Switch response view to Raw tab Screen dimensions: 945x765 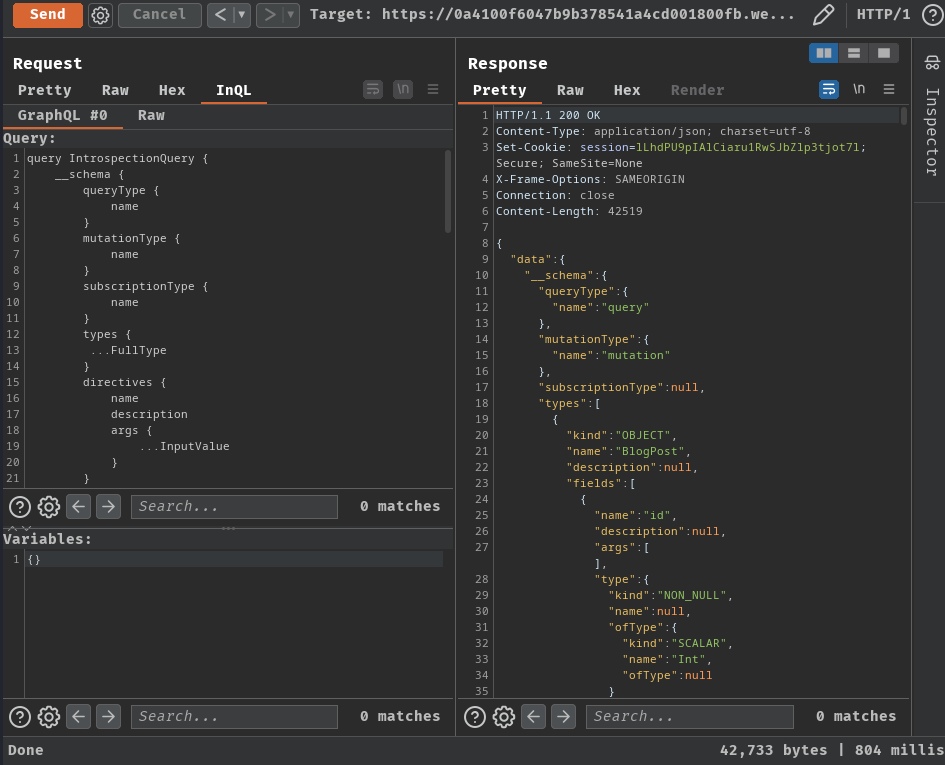coord(570,90)
